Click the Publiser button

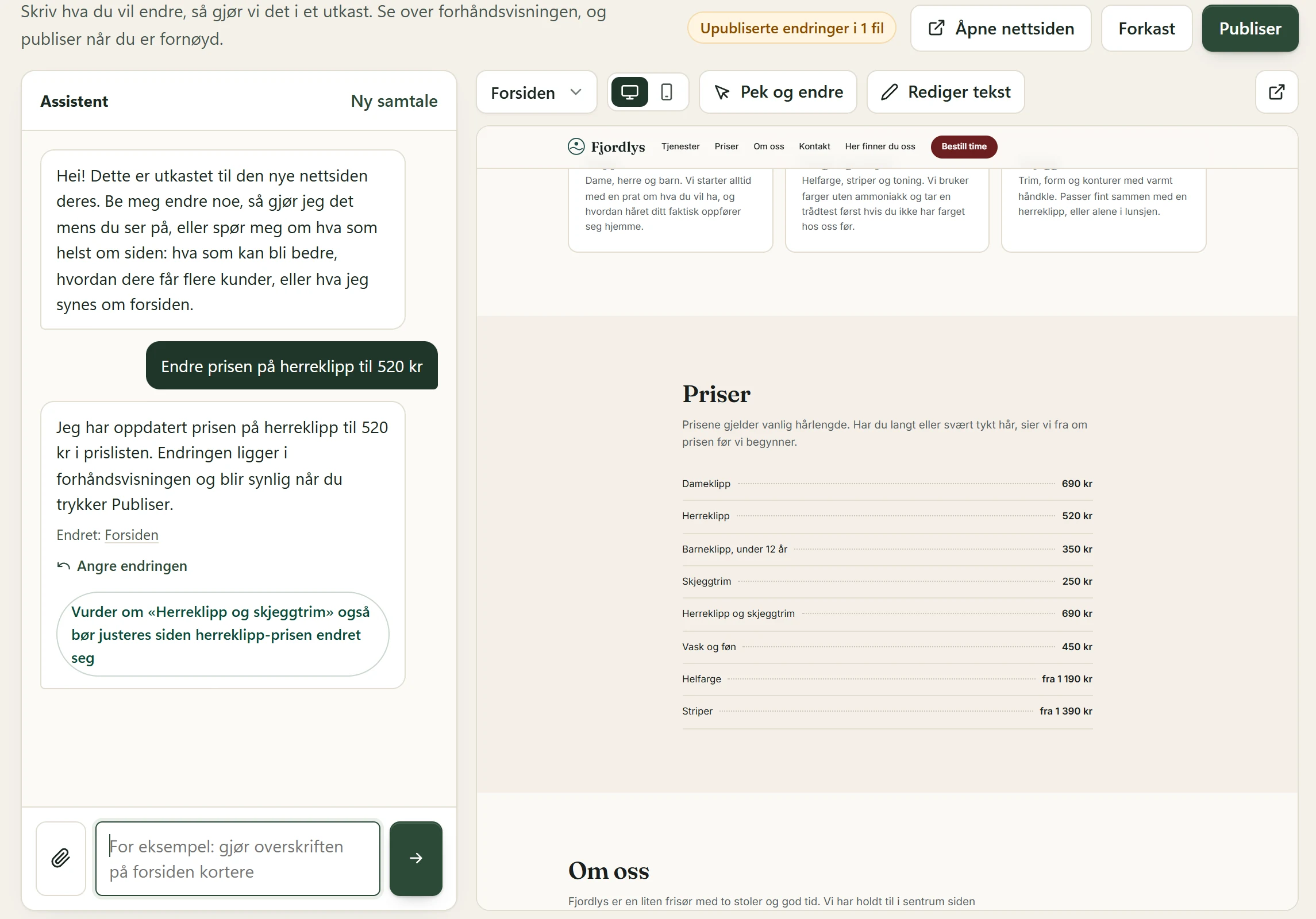[x=1250, y=28]
